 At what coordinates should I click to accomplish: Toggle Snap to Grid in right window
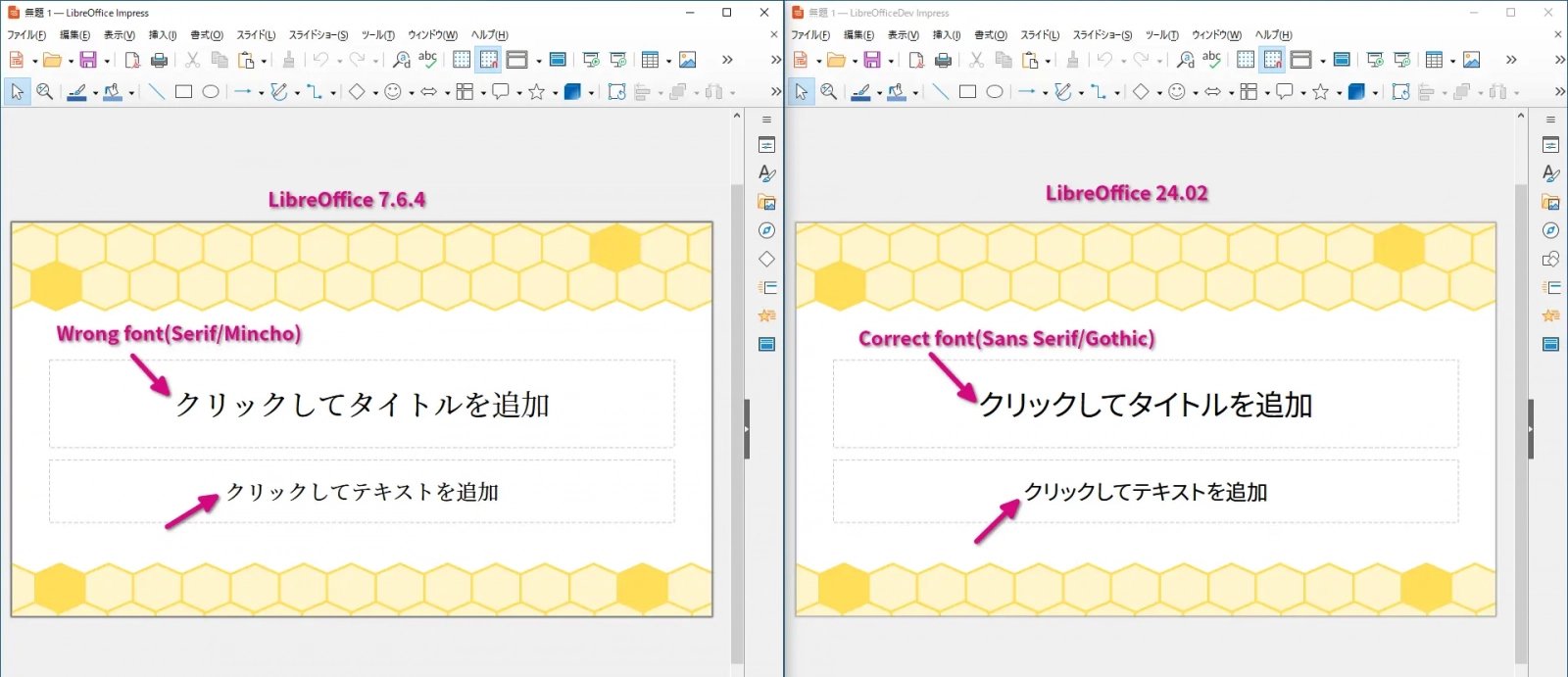[x=1272, y=60]
